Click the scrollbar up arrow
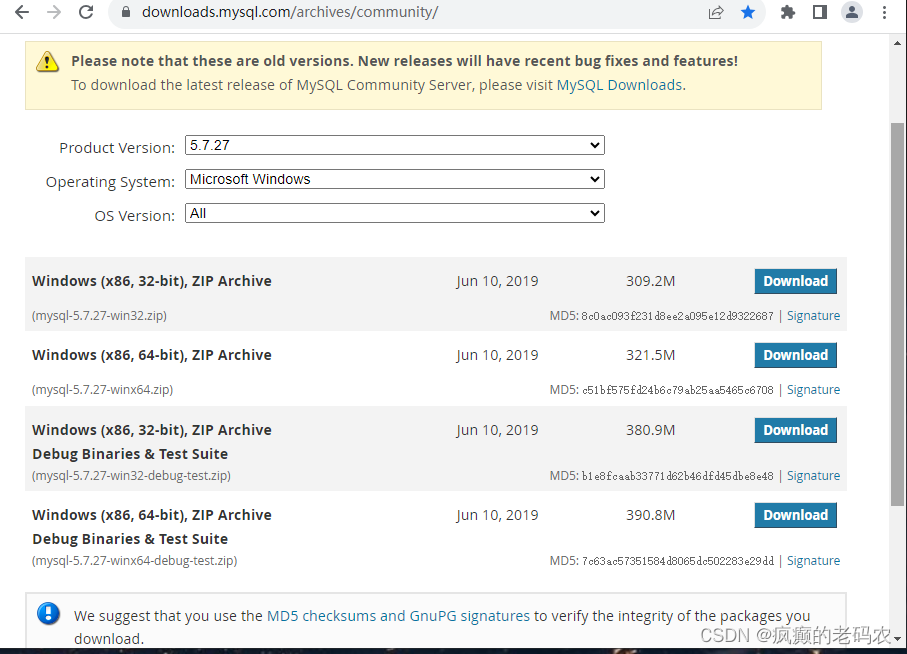The width and height of the screenshot is (907, 654). [897, 43]
